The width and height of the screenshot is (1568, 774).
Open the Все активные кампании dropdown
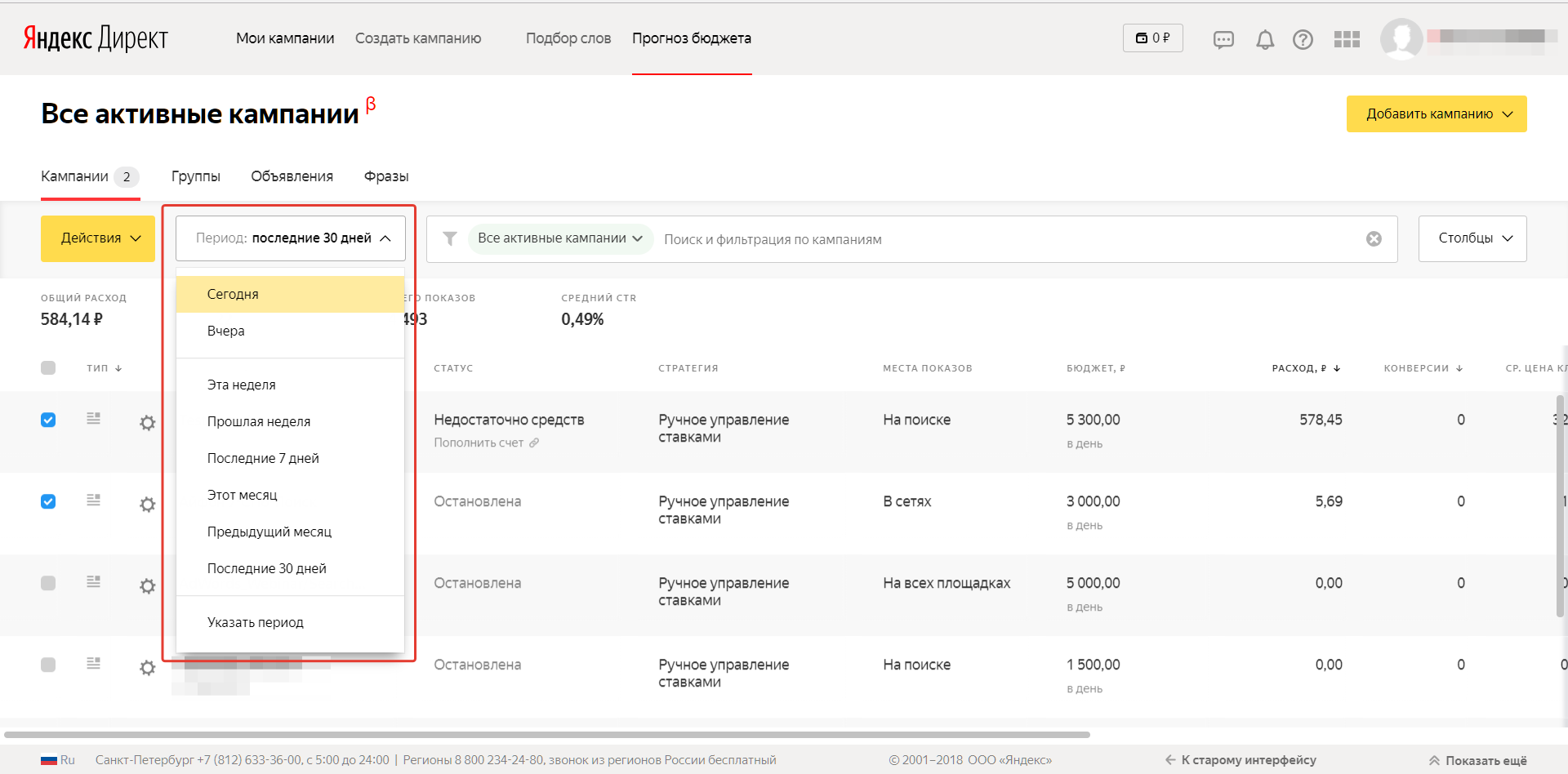(560, 238)
